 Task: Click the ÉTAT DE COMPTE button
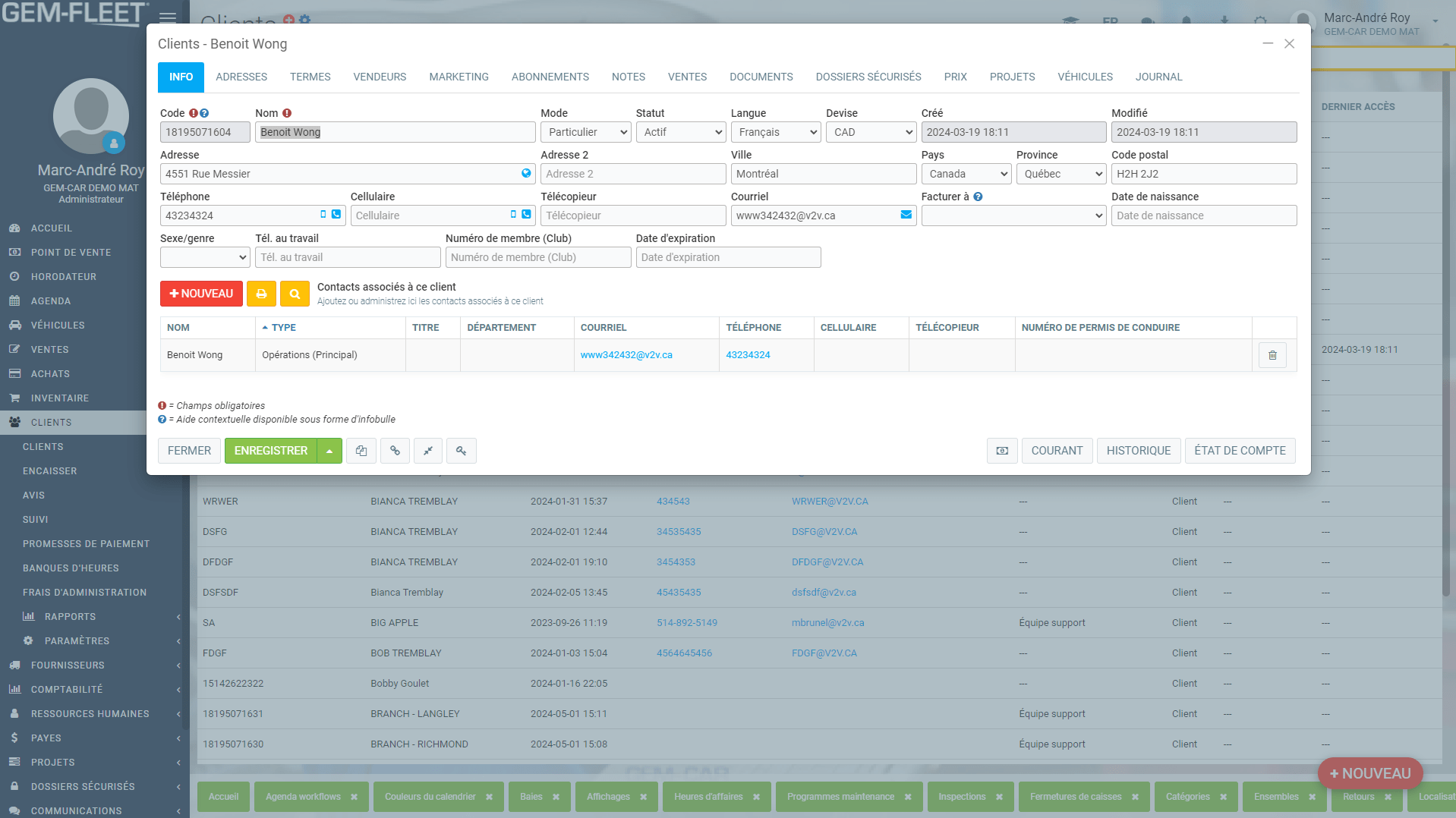[x=1240, y=451]
